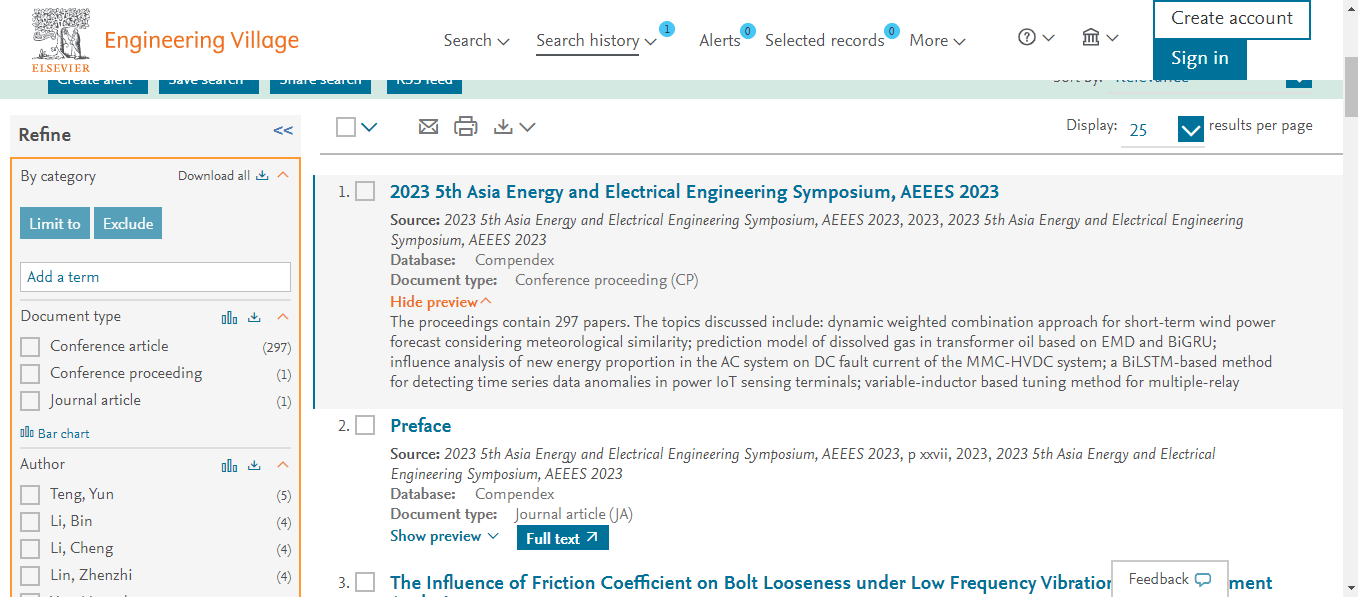Click the Elsevier tree logo
The image size is (1358, 597).
tap(61, 38)
